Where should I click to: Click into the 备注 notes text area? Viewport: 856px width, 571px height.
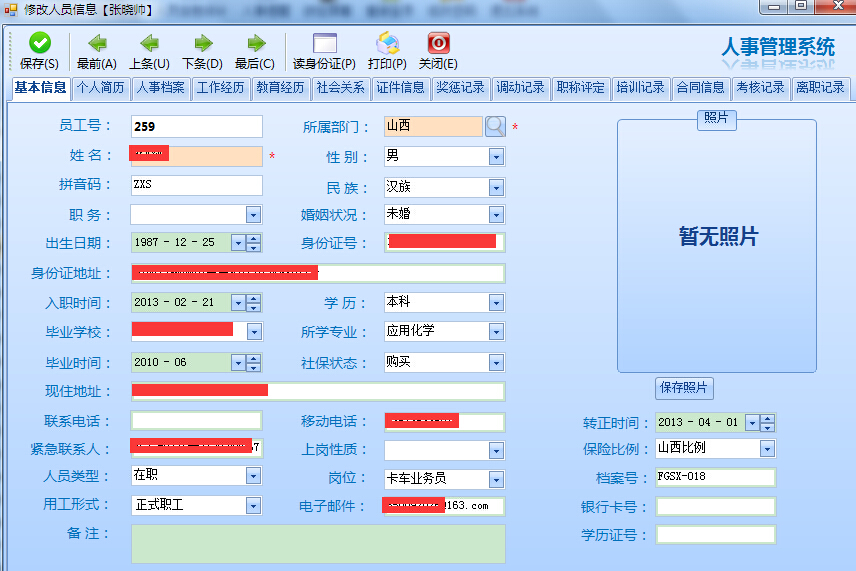pos(318,544)
